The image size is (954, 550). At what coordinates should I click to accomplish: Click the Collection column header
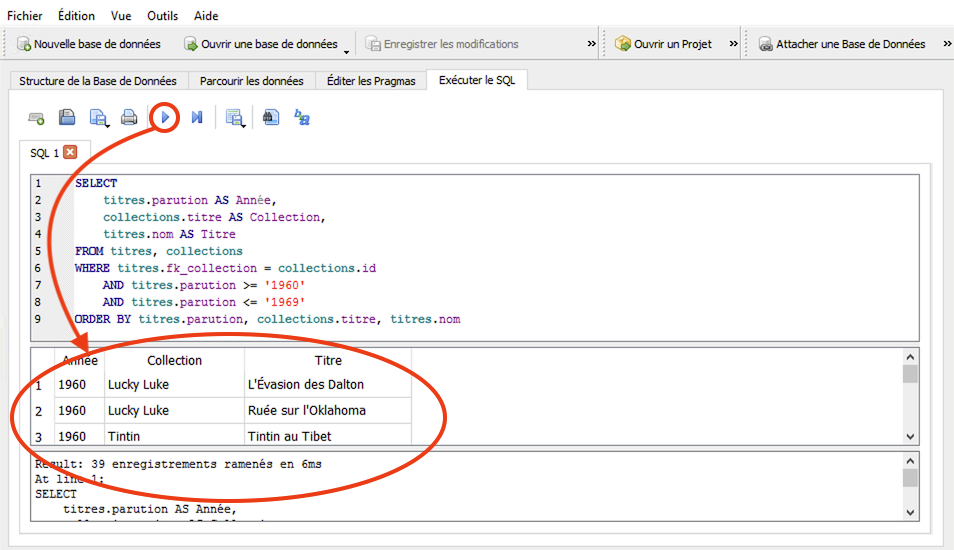pos(174,361)
